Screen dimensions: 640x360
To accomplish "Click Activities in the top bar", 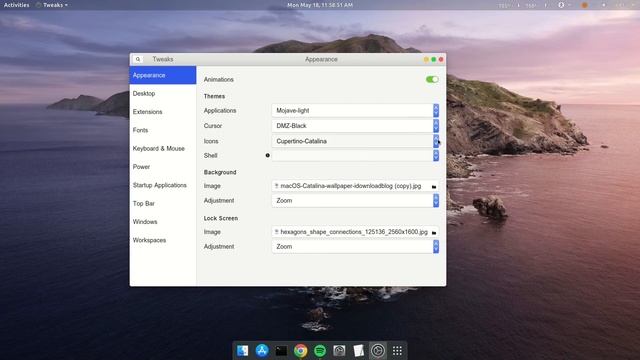I will point(16,5).
